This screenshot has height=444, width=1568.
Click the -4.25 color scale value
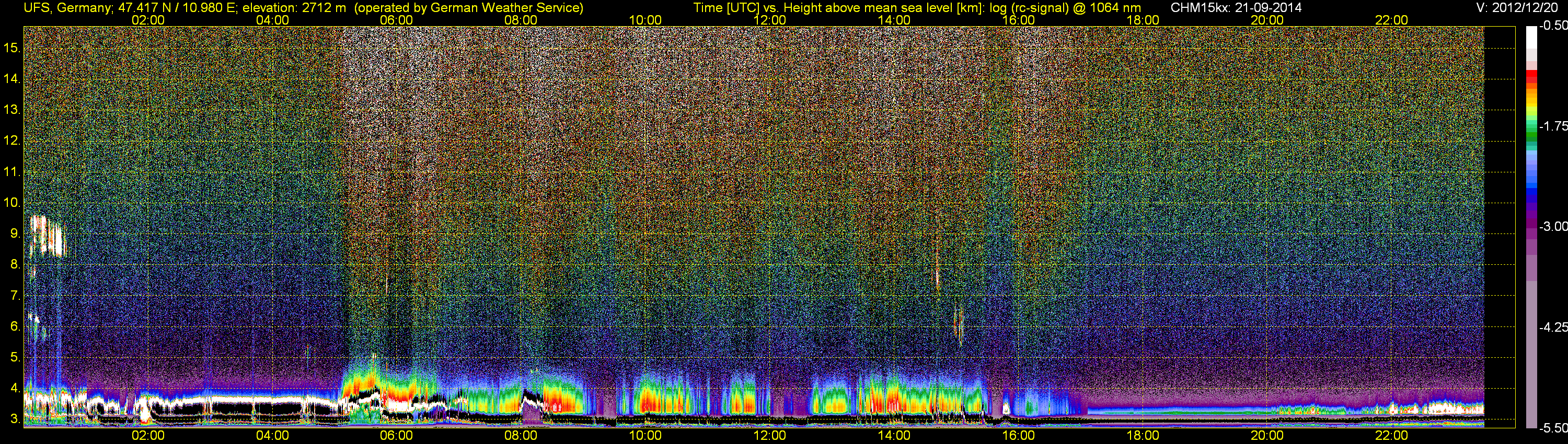[x=1553, y=327]
